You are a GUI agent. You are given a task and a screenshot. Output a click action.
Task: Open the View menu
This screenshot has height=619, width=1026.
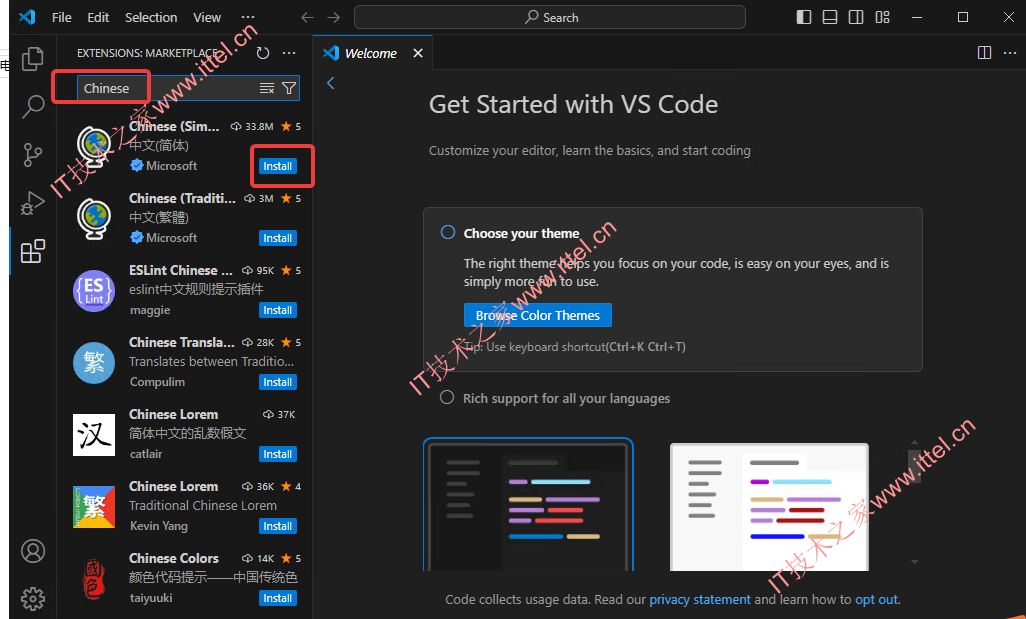tap(207, 18)
